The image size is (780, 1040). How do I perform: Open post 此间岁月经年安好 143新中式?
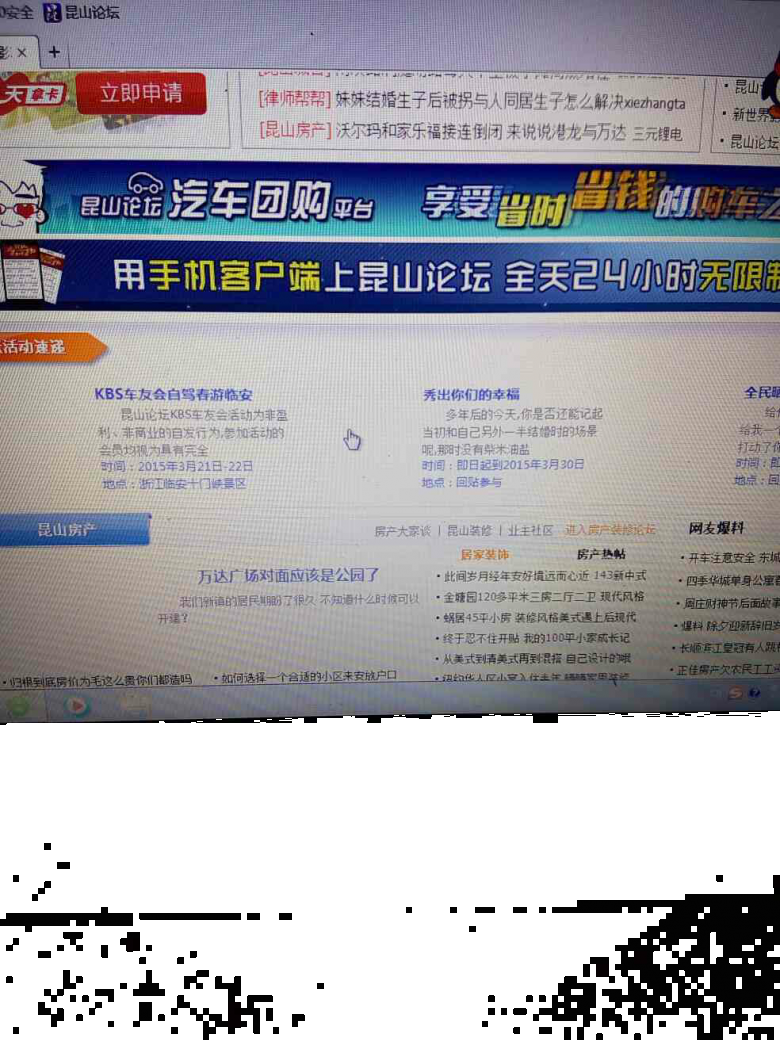(x=545, y=576)
